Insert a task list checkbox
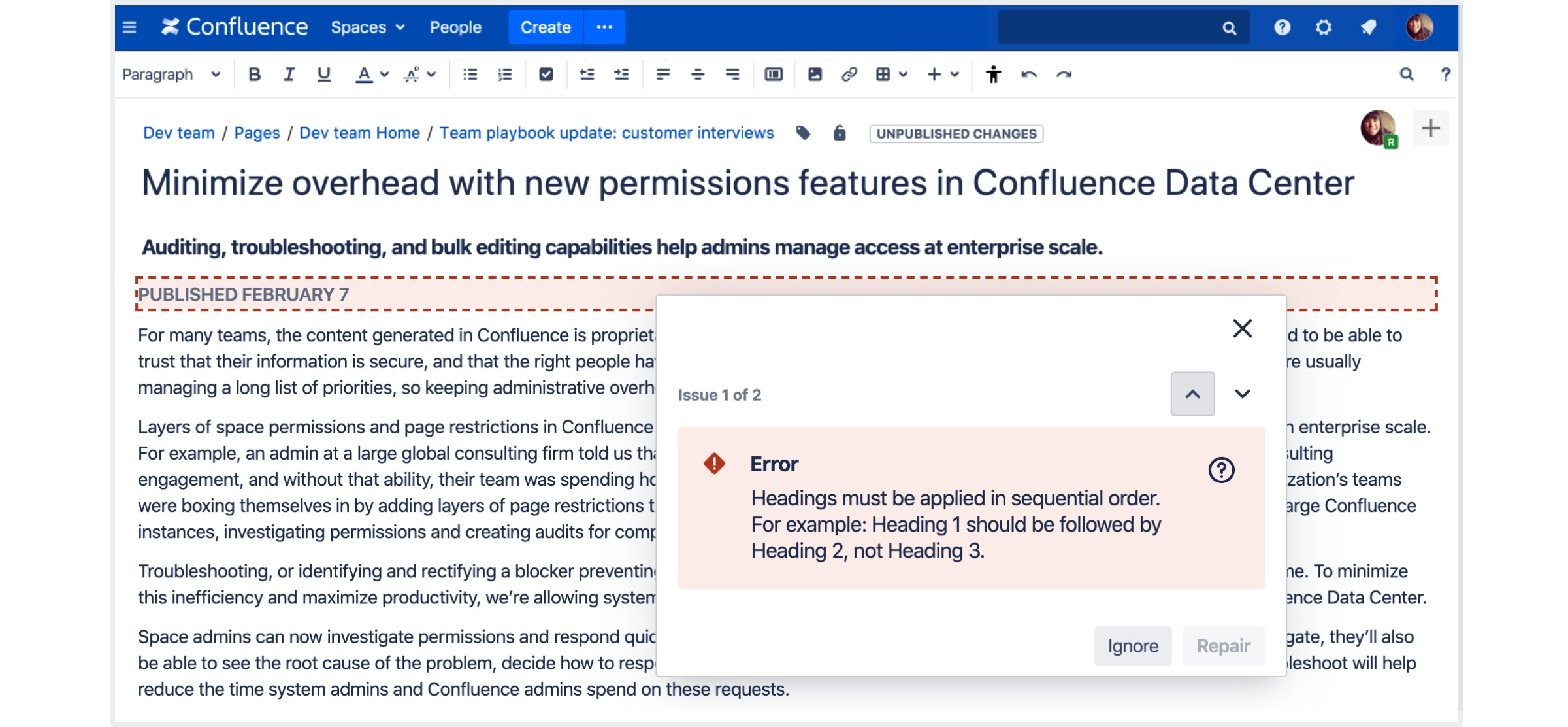 click(x=546, y=75)
